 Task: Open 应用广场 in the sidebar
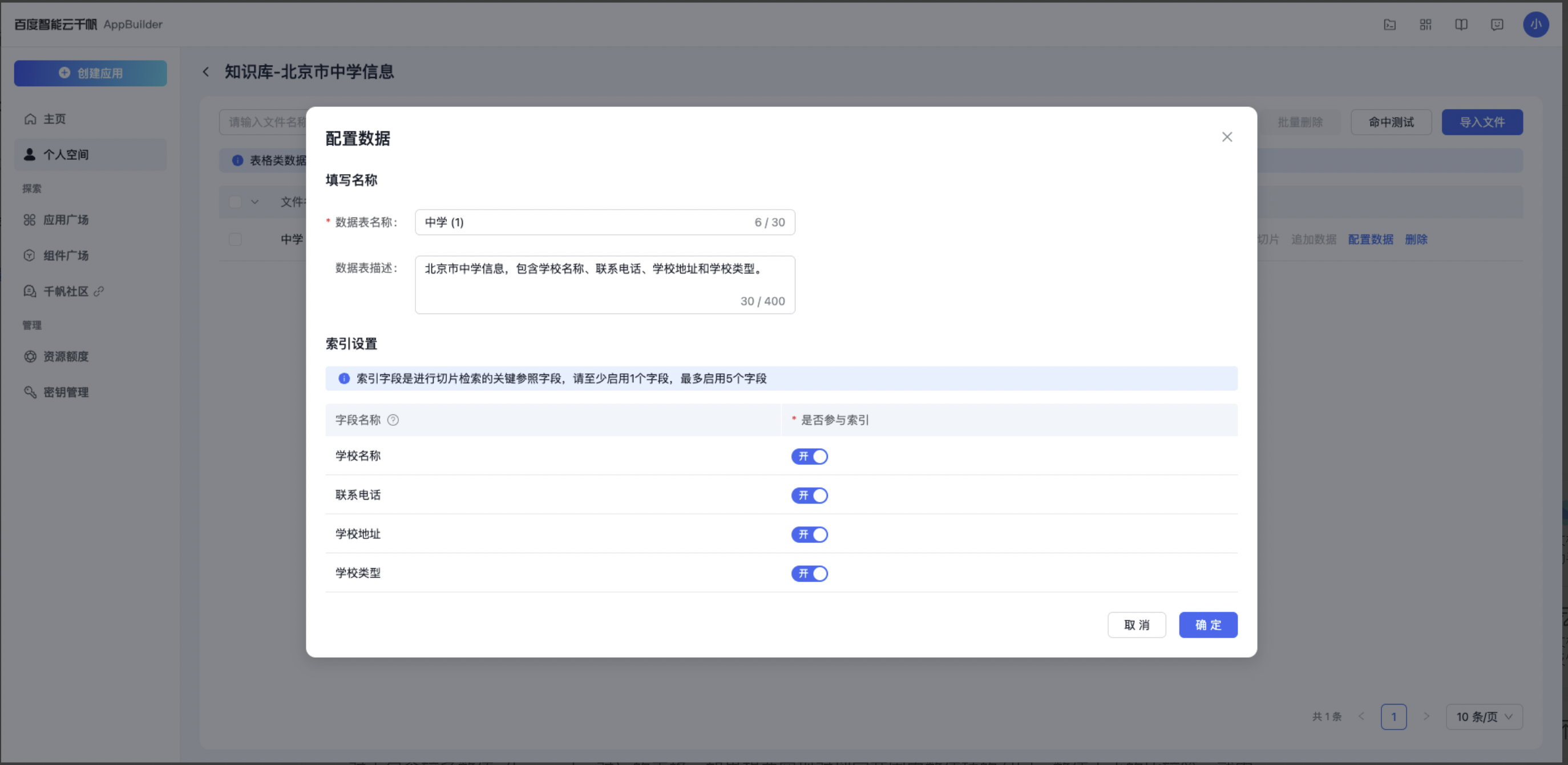91,220
